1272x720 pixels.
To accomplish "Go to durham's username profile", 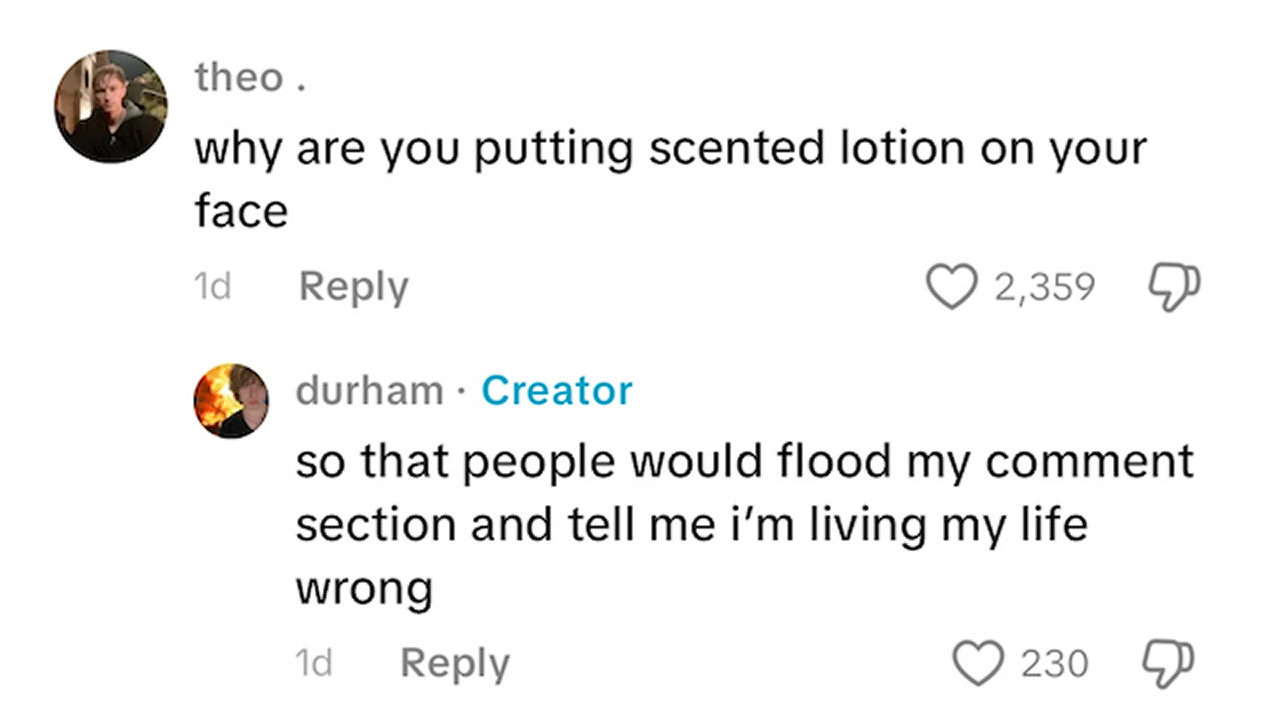I will pos(369,391).
